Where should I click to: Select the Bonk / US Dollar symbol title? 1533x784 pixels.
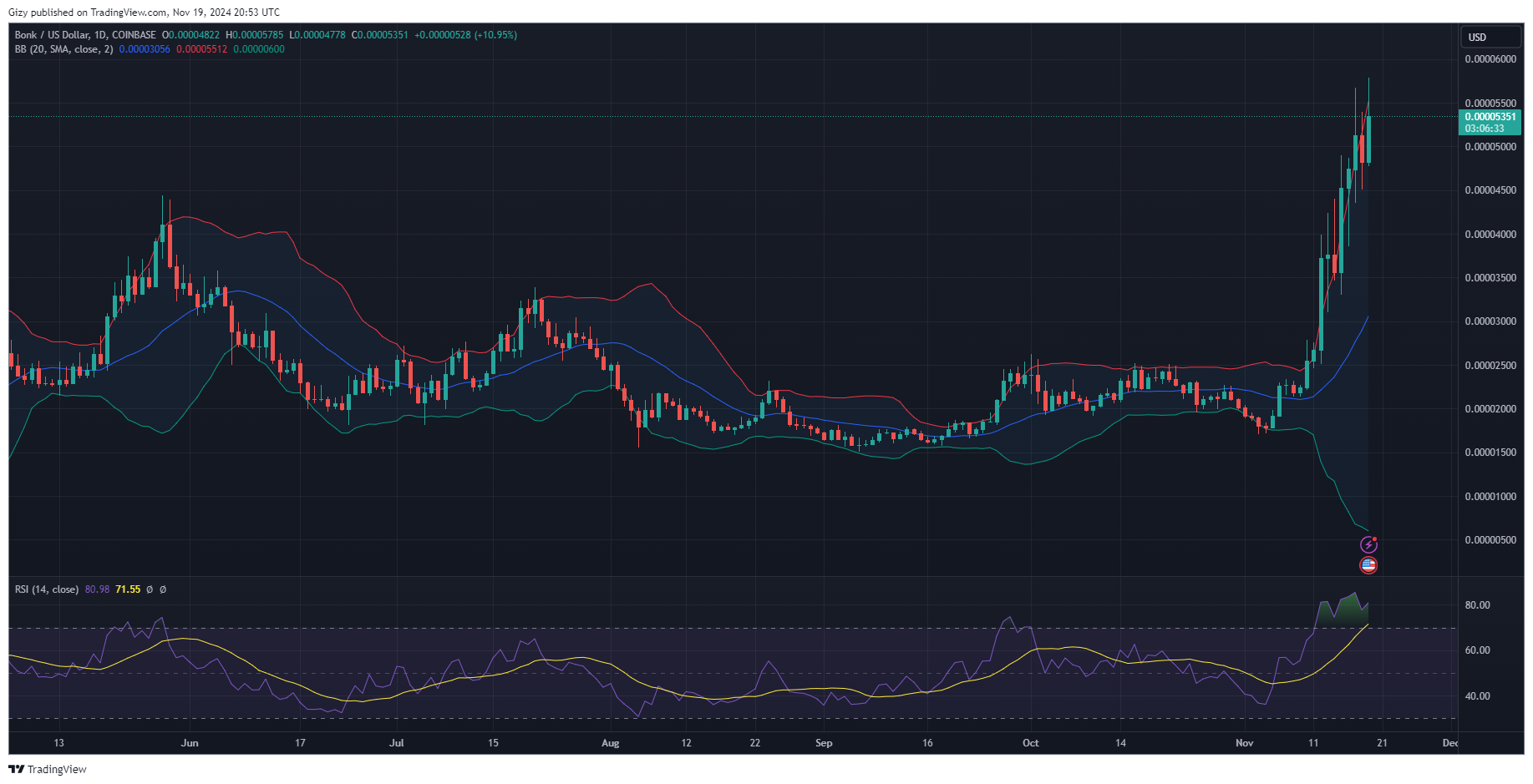click(x=85, y=35)
